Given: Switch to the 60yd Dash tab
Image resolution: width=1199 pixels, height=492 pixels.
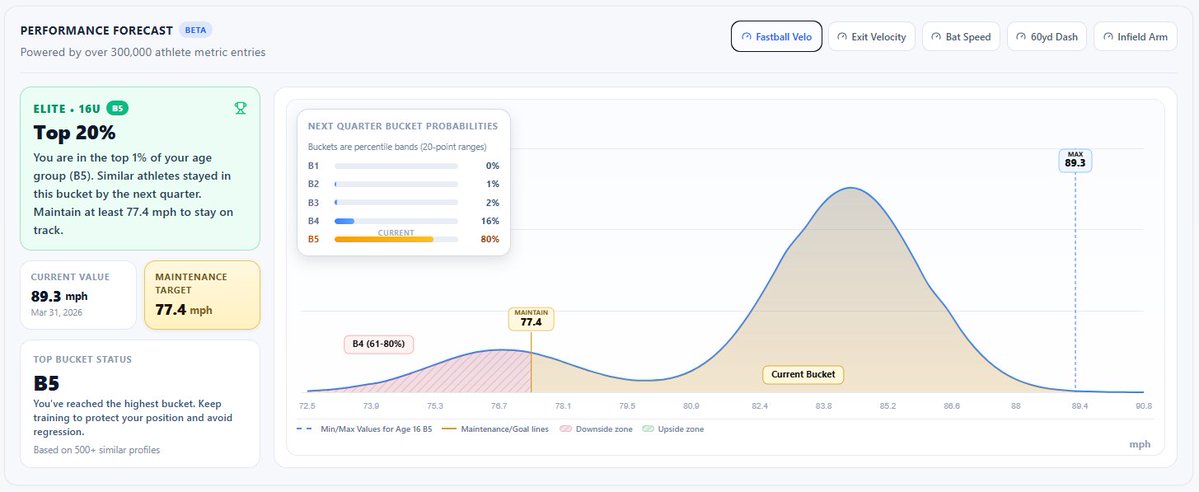Looking at the screenshot, I should coord(1047,37).
